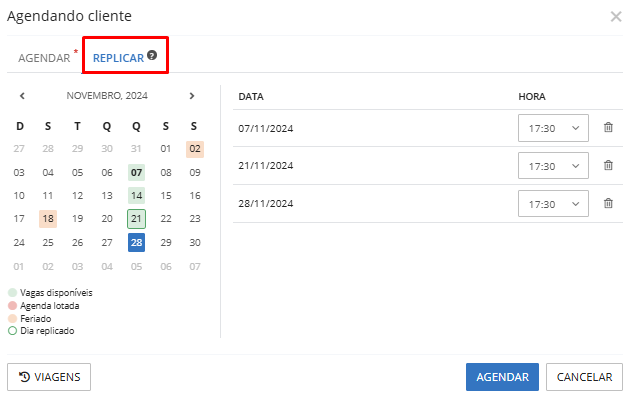Switch to the AGENDAR tab

pyautogui.click(x=44, y=58)
